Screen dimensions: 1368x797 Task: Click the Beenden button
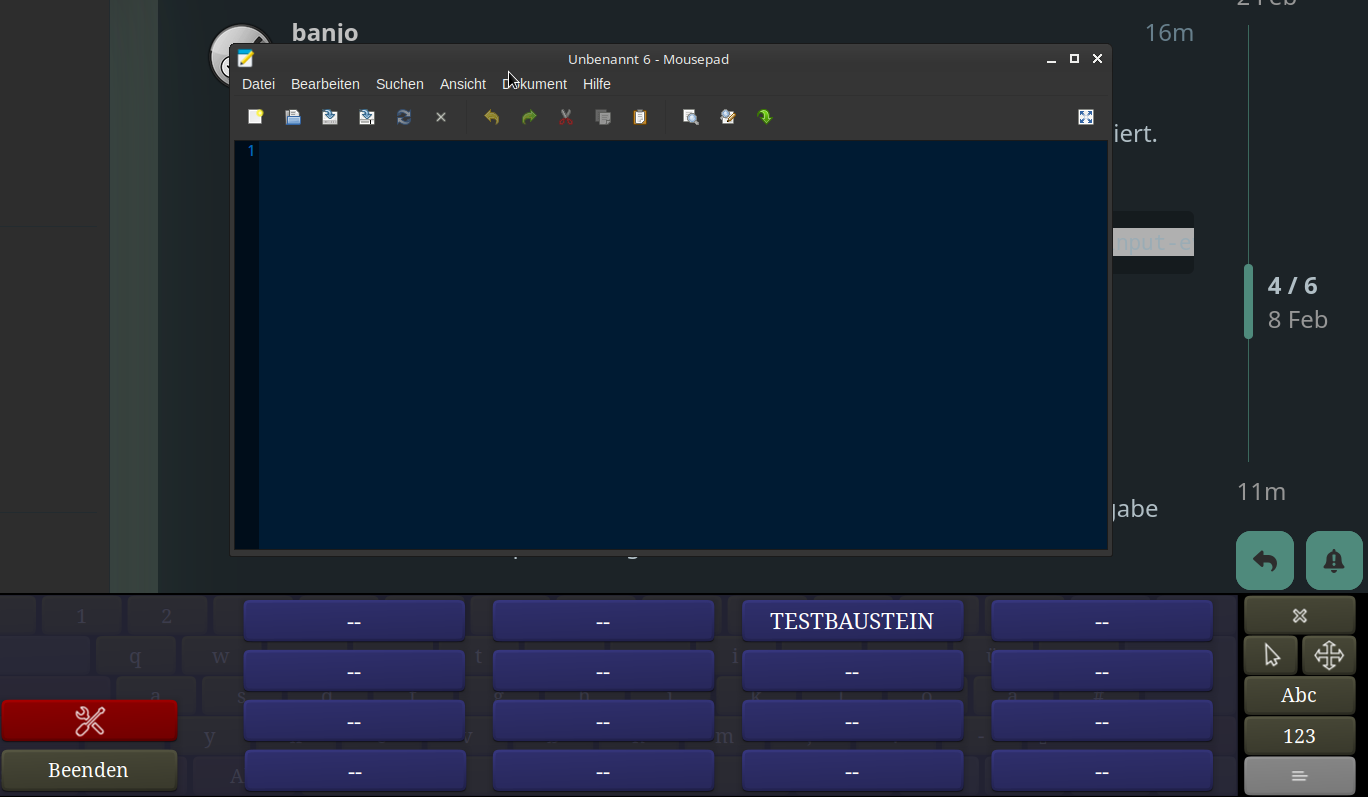89,770
